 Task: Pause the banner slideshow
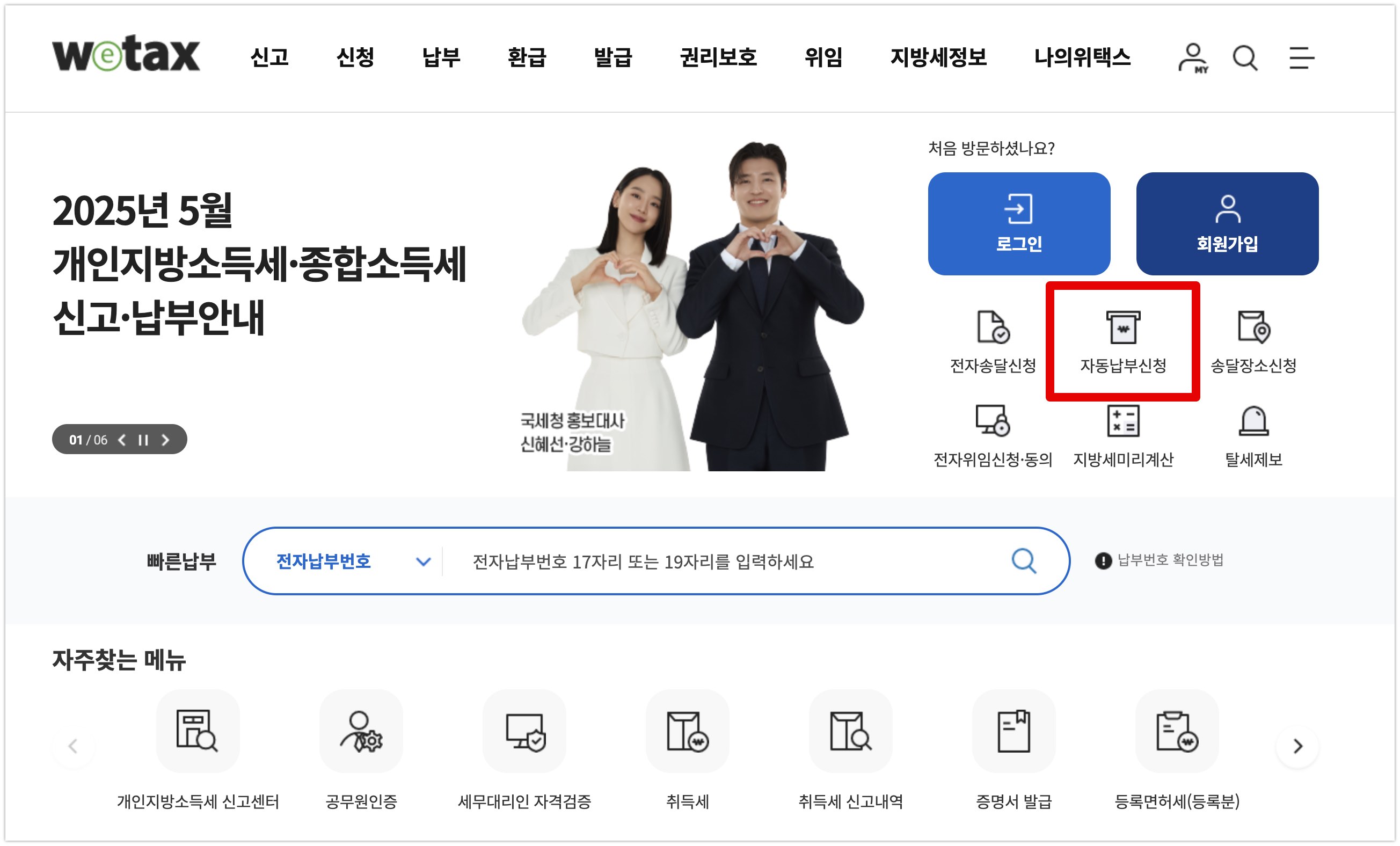click(143, 440)
